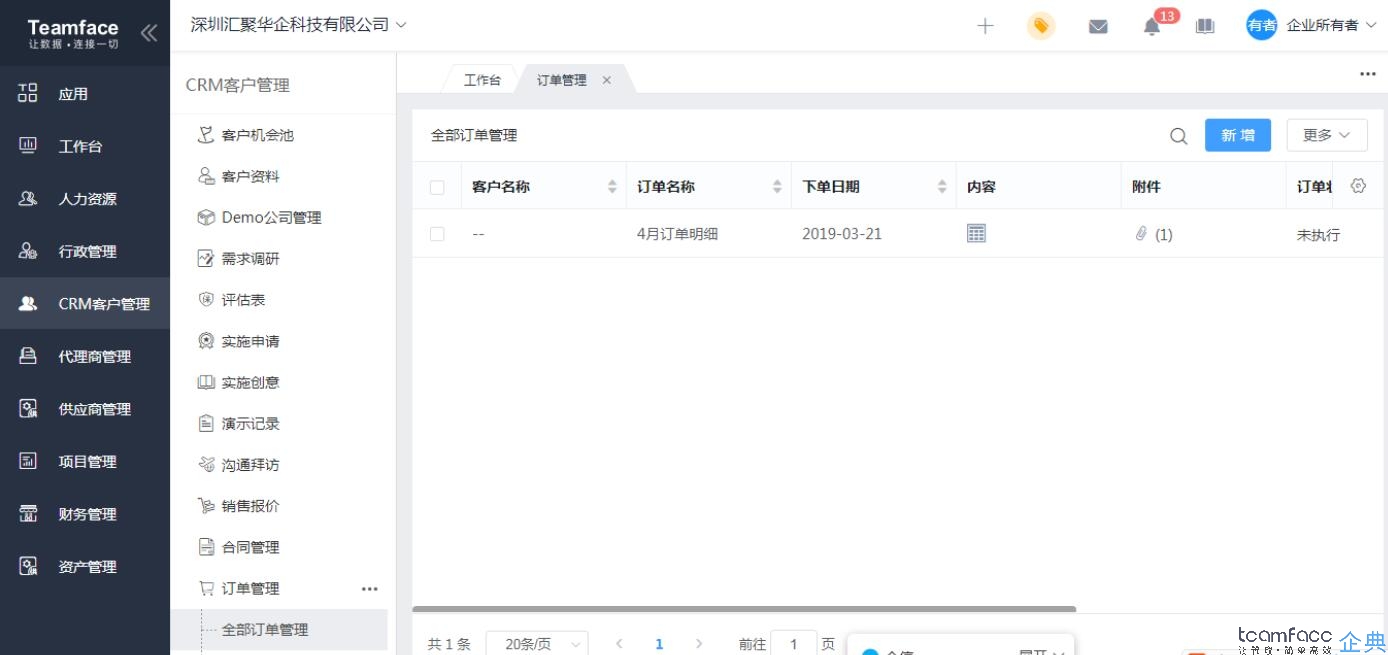Click the page number input field
This screenshot has height=655, width=1388.
794,644
